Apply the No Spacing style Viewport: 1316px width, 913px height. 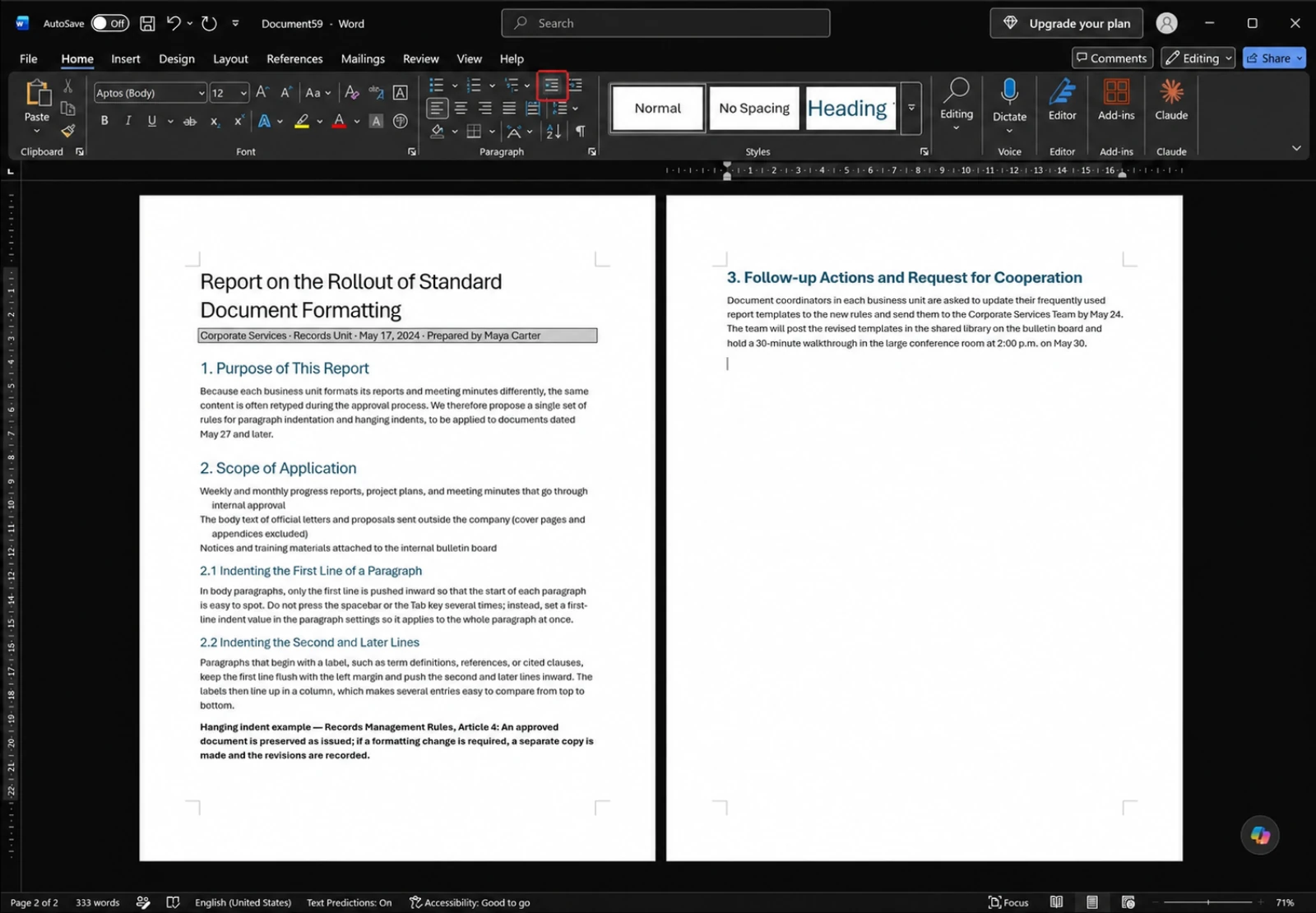(x=754, y=108)
